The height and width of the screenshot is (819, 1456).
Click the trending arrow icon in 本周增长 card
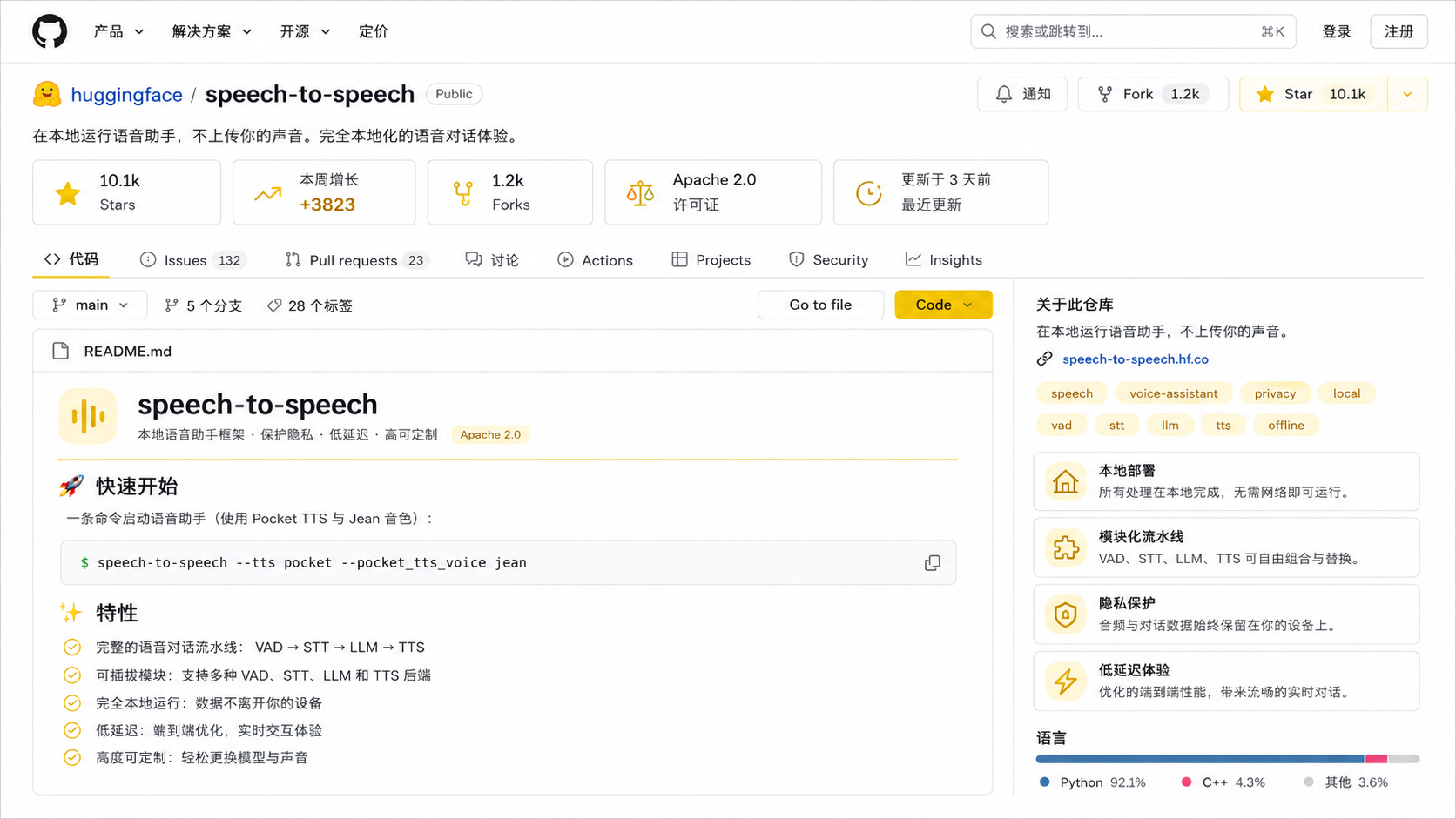(x=267, y=193)
